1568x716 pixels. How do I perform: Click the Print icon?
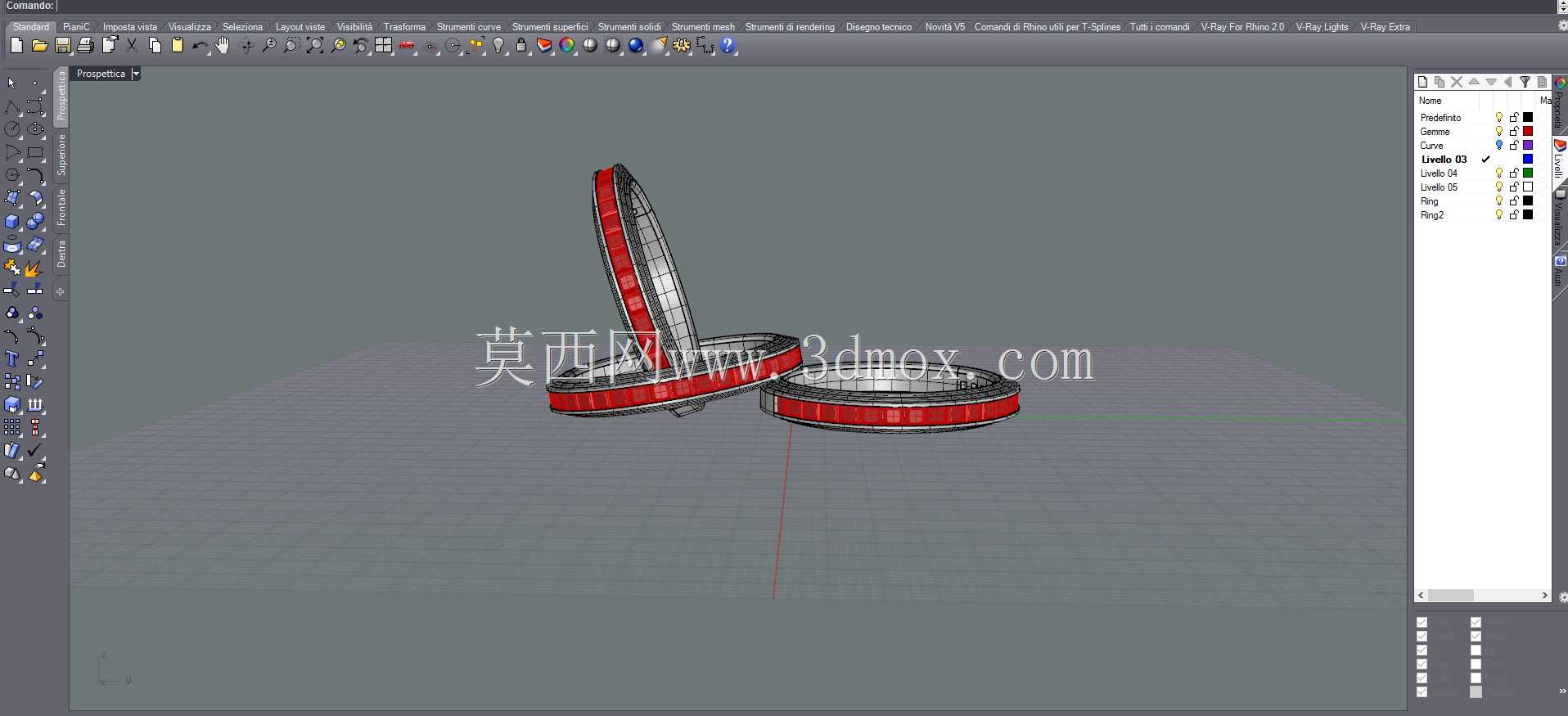[85, 46]
